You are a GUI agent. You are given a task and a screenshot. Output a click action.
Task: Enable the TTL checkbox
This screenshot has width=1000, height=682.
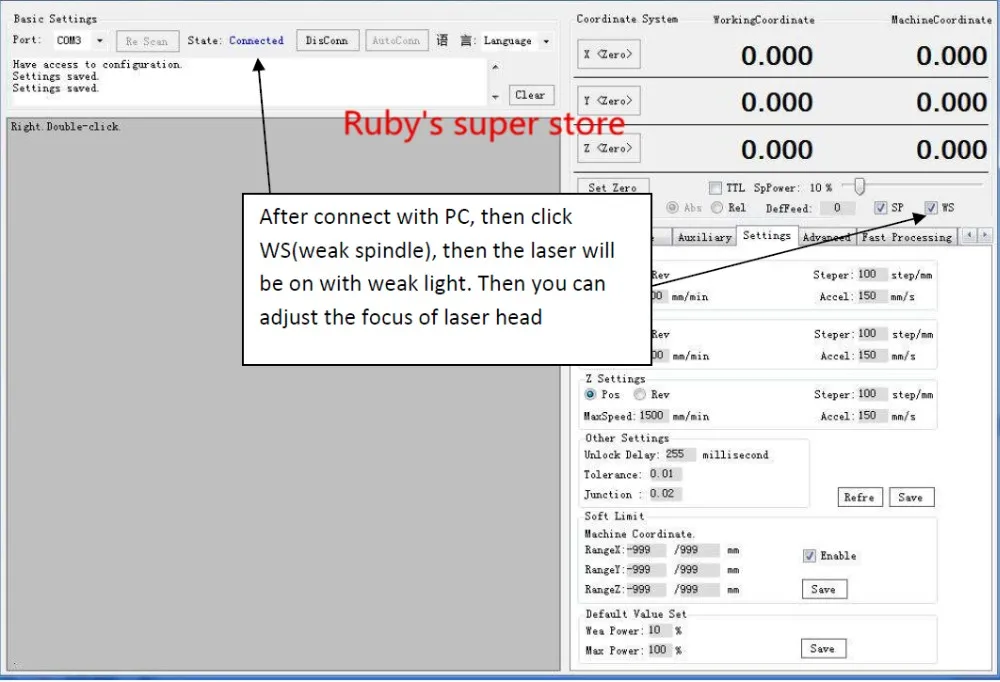click(x=715, y=188)
